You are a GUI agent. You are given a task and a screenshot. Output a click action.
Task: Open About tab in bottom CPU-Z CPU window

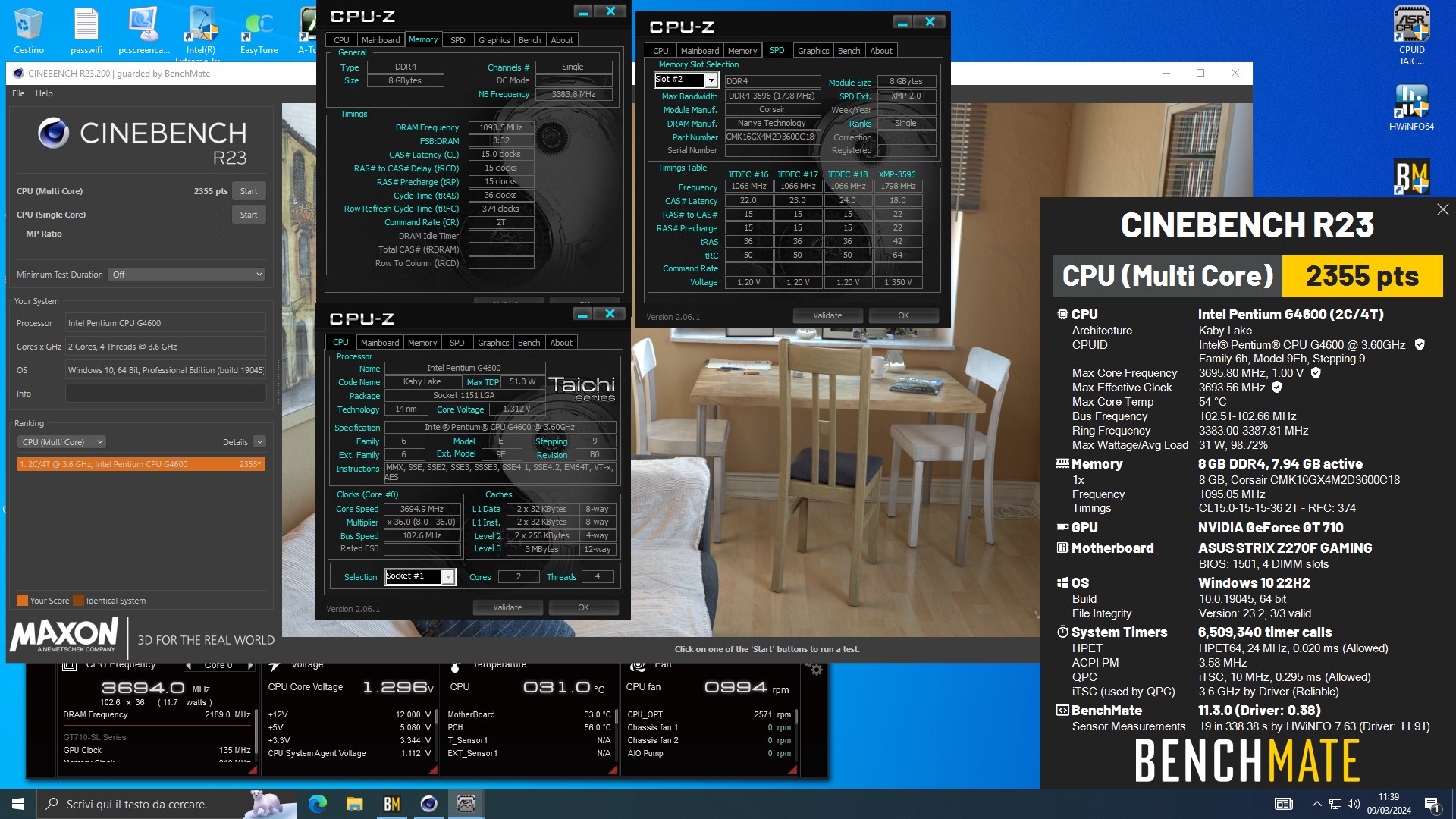pos(561,343)
